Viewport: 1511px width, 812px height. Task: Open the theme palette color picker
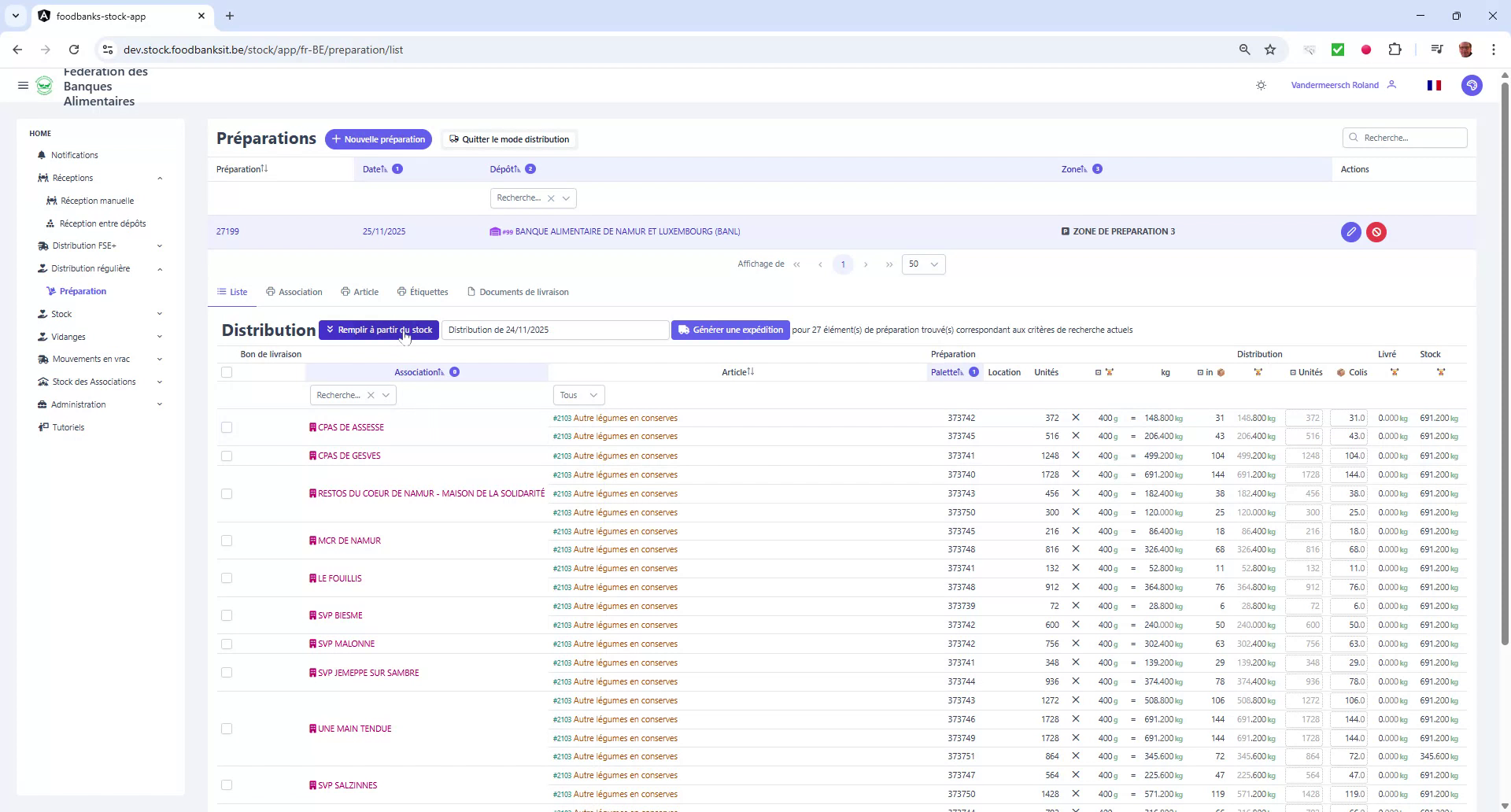pyautogui.click(x=1472, y=85)
